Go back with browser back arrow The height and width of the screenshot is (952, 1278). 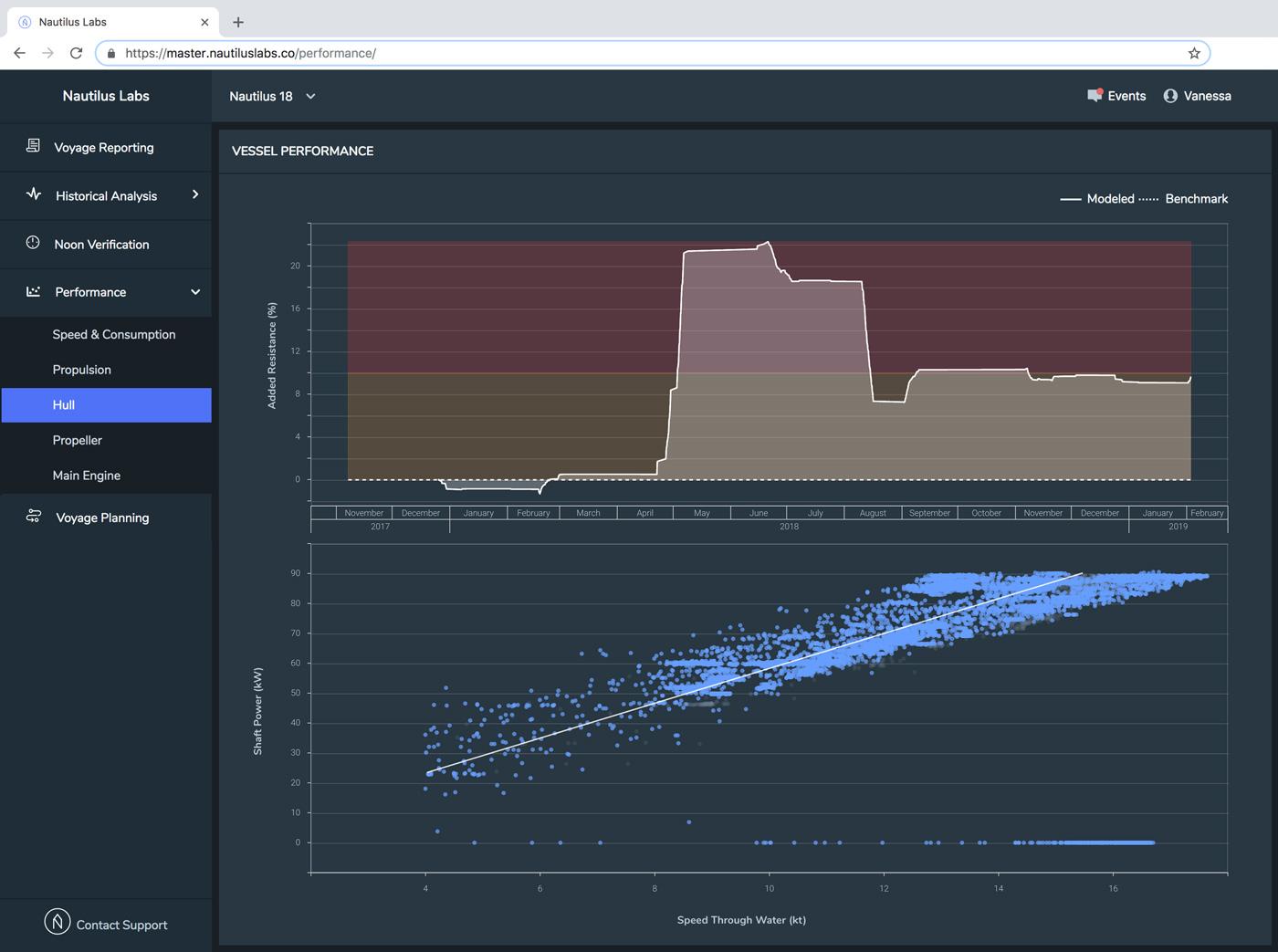(19, 53)
